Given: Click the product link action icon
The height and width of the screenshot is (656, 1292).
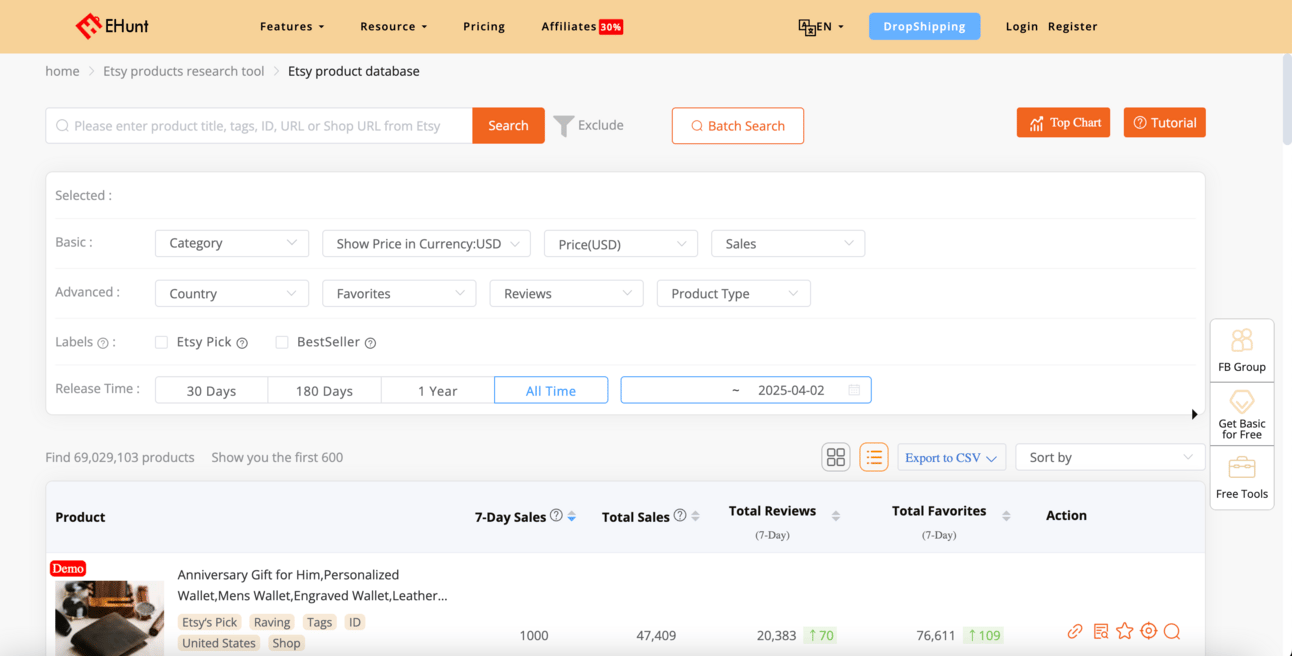Looking at the screenshot, I should (1075, 631).
